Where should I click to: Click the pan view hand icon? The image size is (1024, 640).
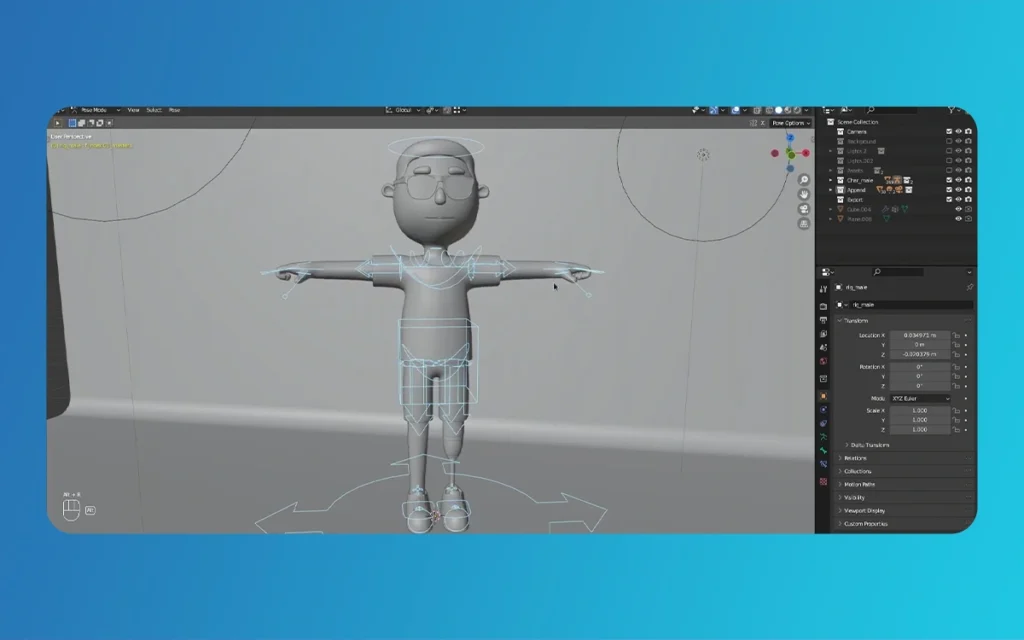pyautogui.click(x=804, y=194)
